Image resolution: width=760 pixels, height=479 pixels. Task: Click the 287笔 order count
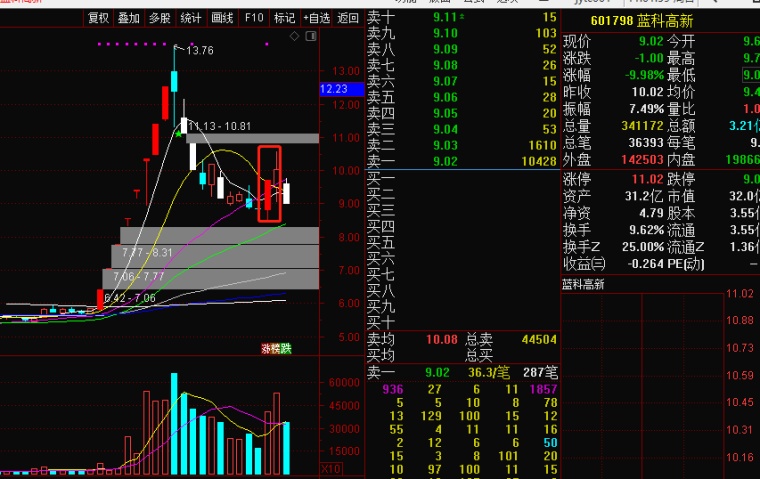[x=540, y=372]
